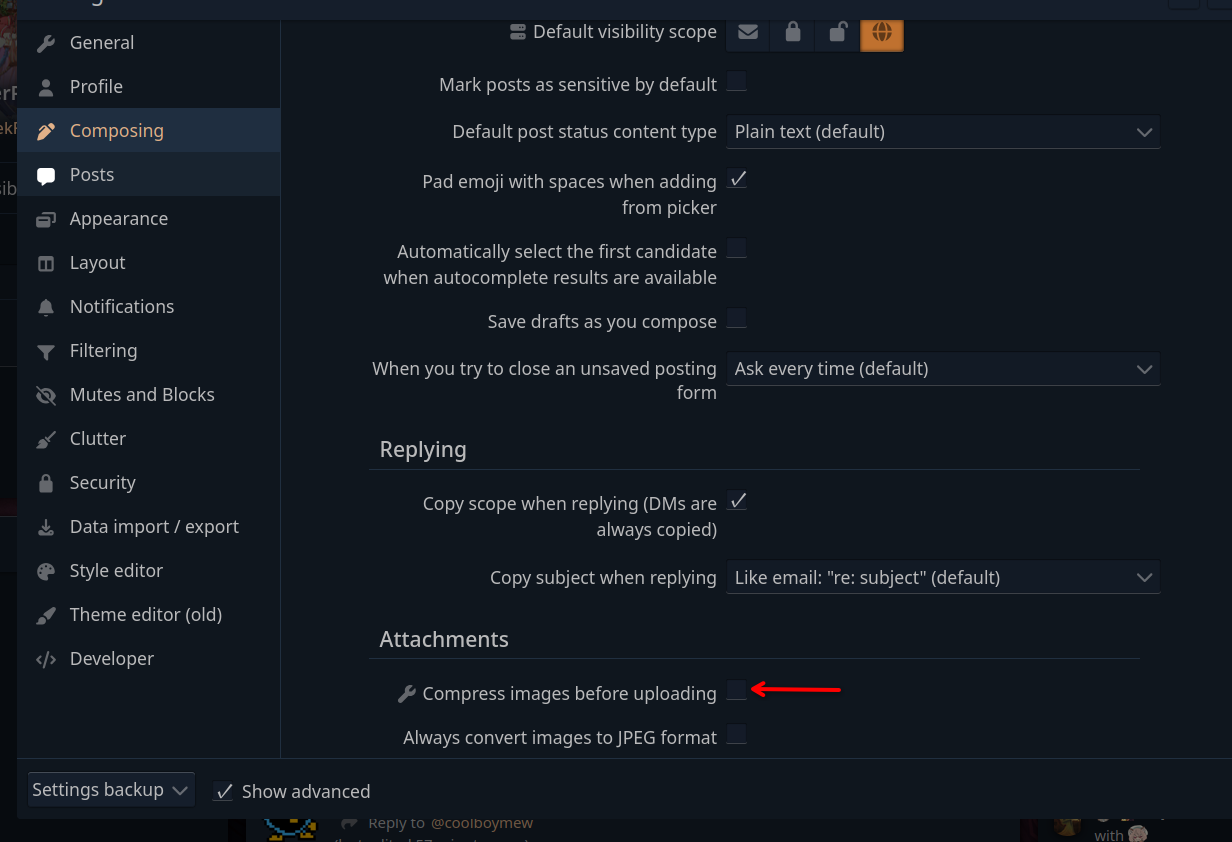Viewport: 1232px width, 842px height.
Task: Enable Mark posts as sensitive by default
Action: [737, 82]
